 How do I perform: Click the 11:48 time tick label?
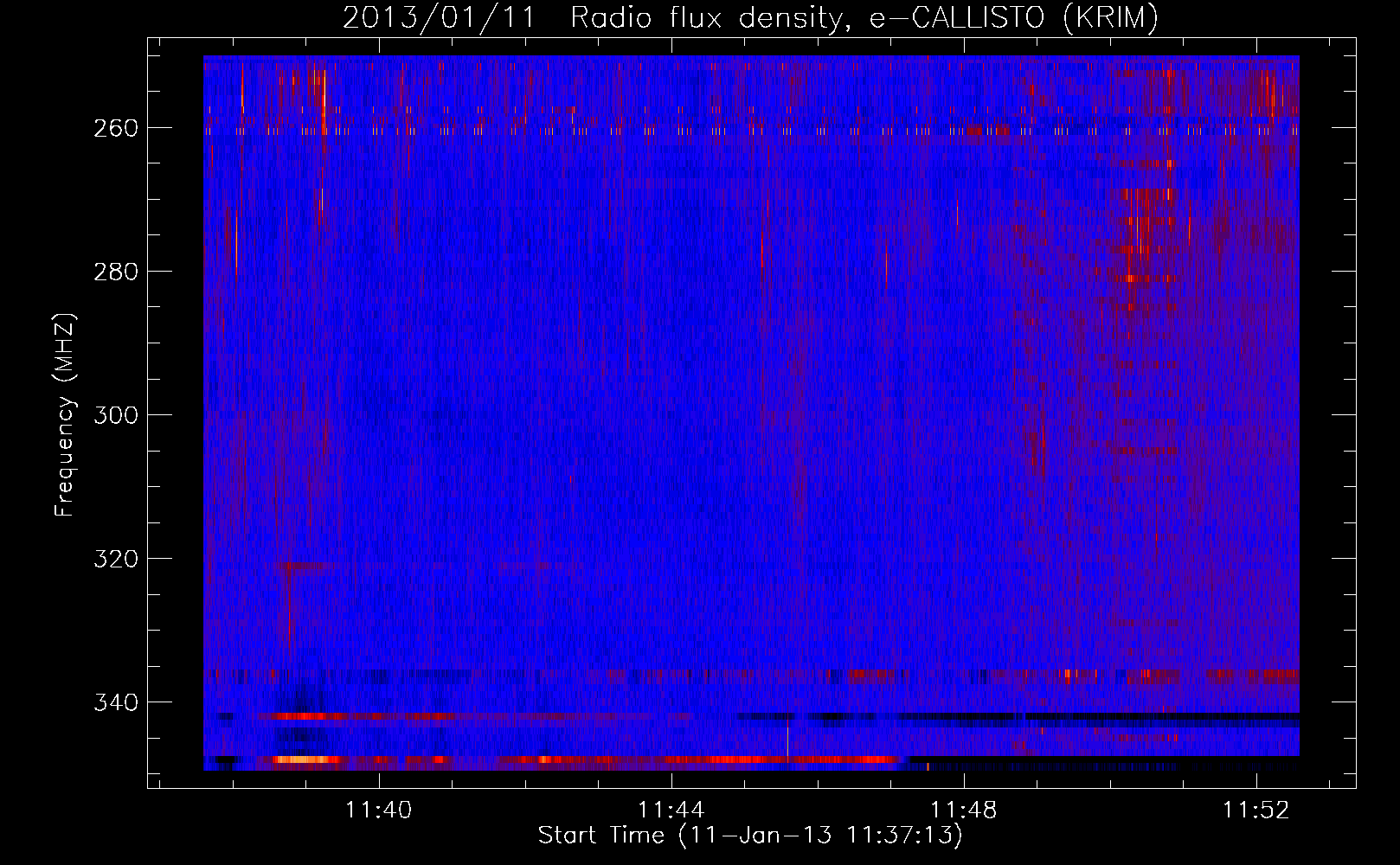click(964, 810)
